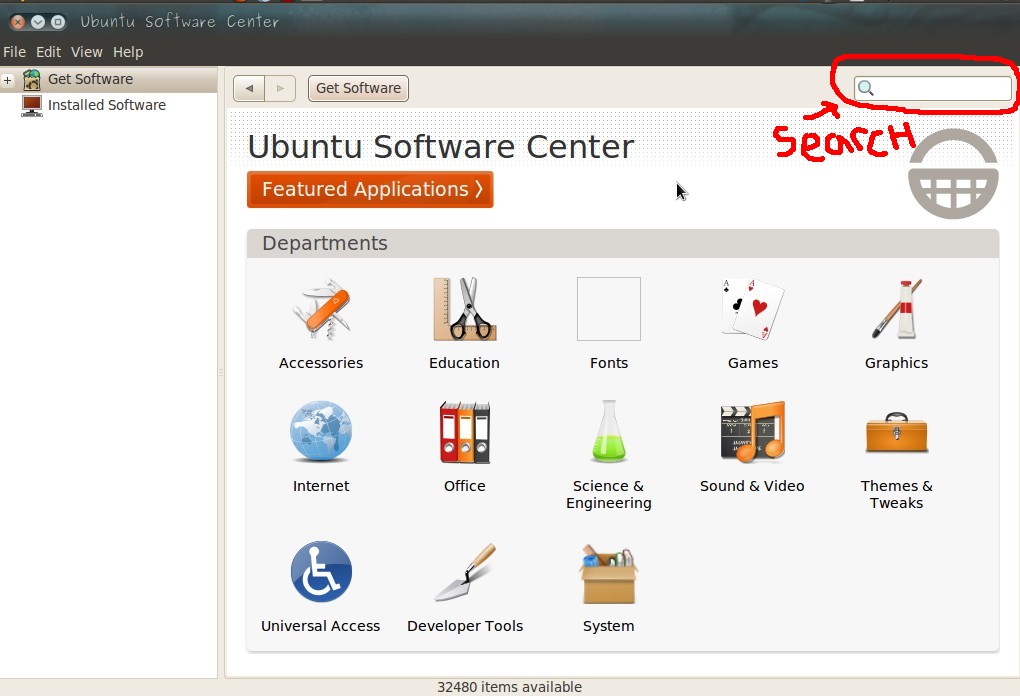The height and width of the screenshot is (696, 1020).
Task: Open the Games playing cards icon
Action: (x=753, y=309)
